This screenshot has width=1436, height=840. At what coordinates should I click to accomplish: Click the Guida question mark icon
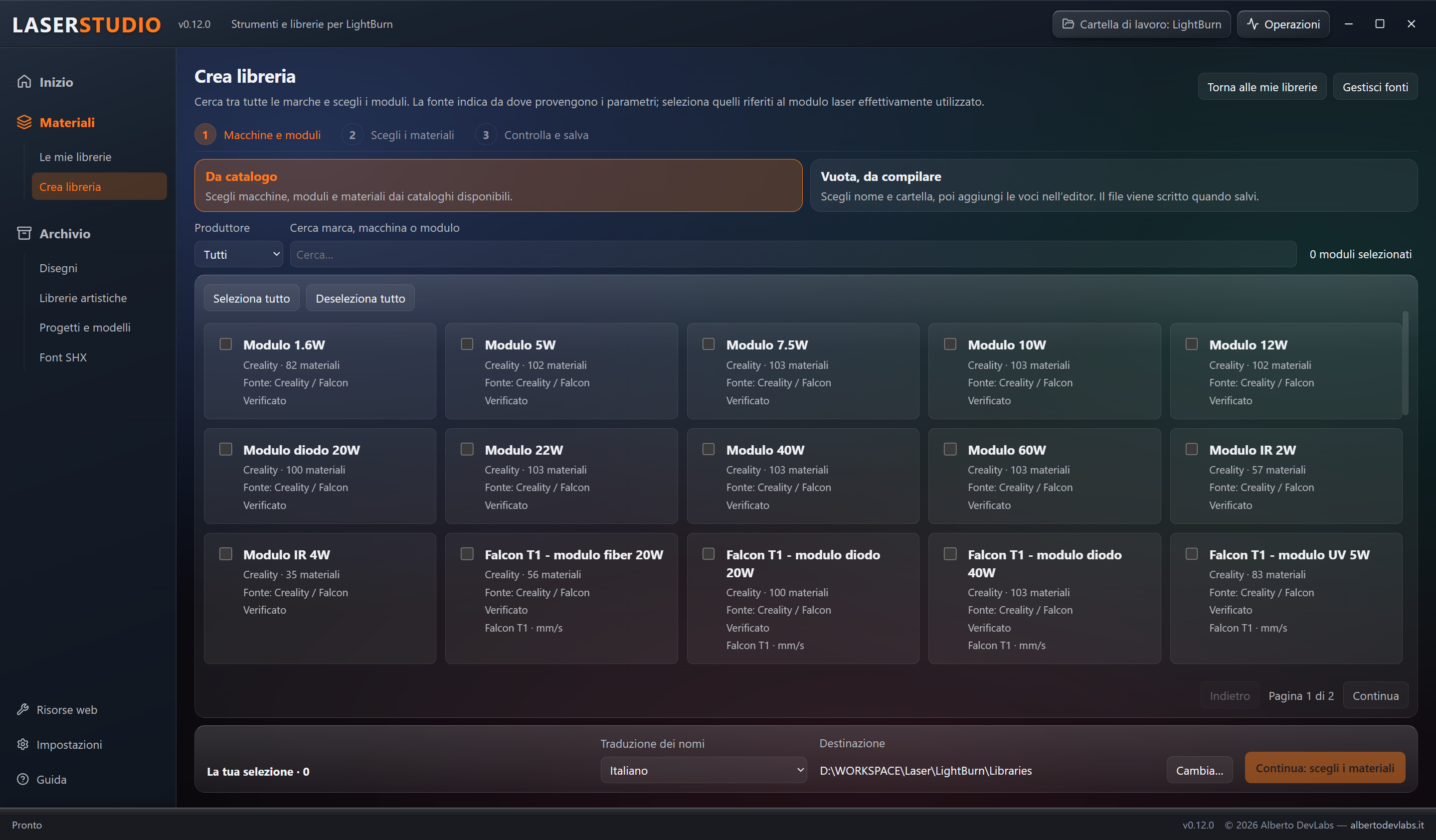(23, 779)
